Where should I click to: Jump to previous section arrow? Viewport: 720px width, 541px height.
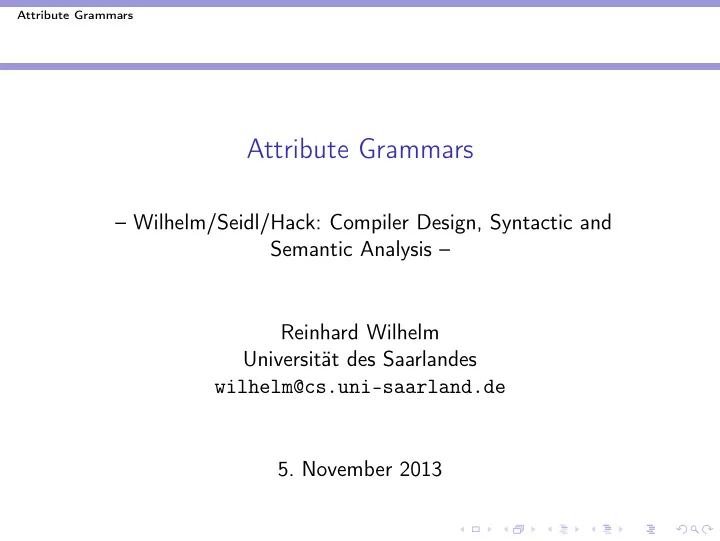(x=593, y=530)
